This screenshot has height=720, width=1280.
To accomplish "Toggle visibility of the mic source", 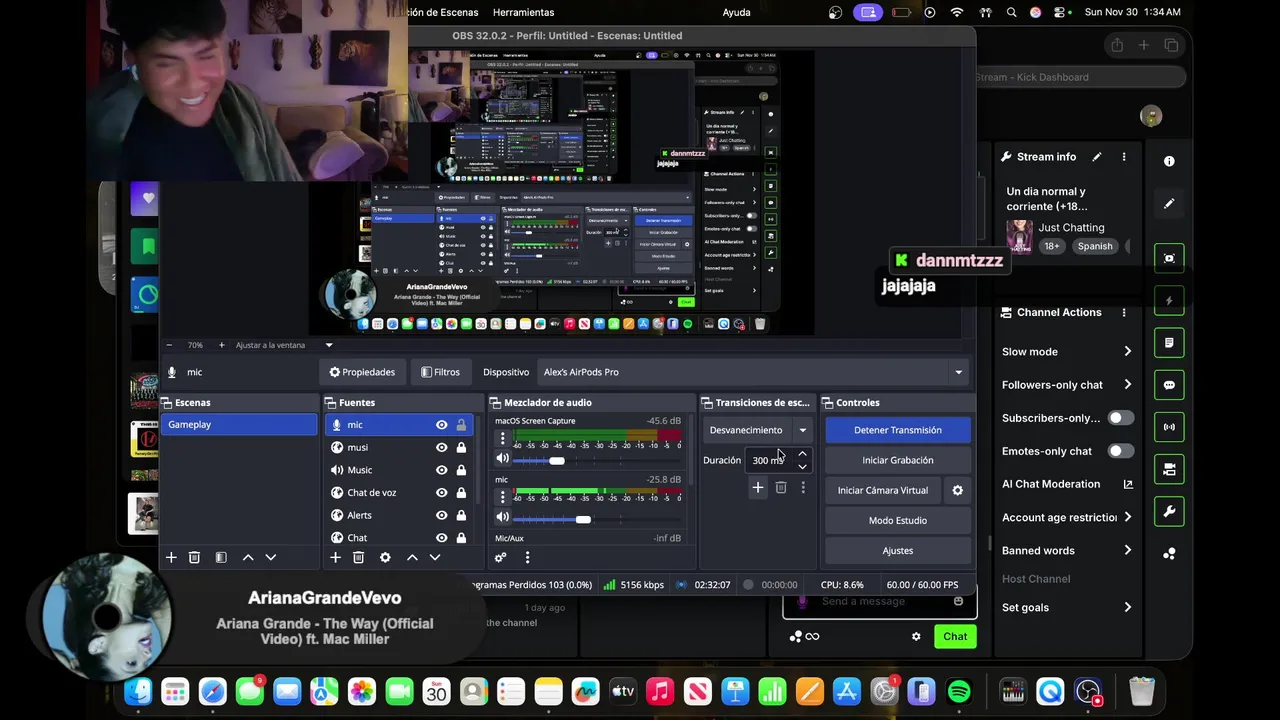I will tap(441, 425).
